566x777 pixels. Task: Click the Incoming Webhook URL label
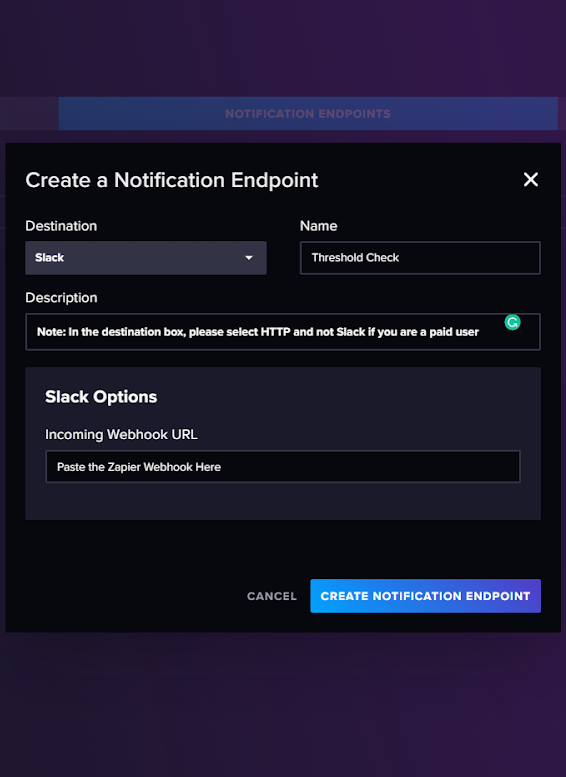pyautogui.click(x=121, y=435)
